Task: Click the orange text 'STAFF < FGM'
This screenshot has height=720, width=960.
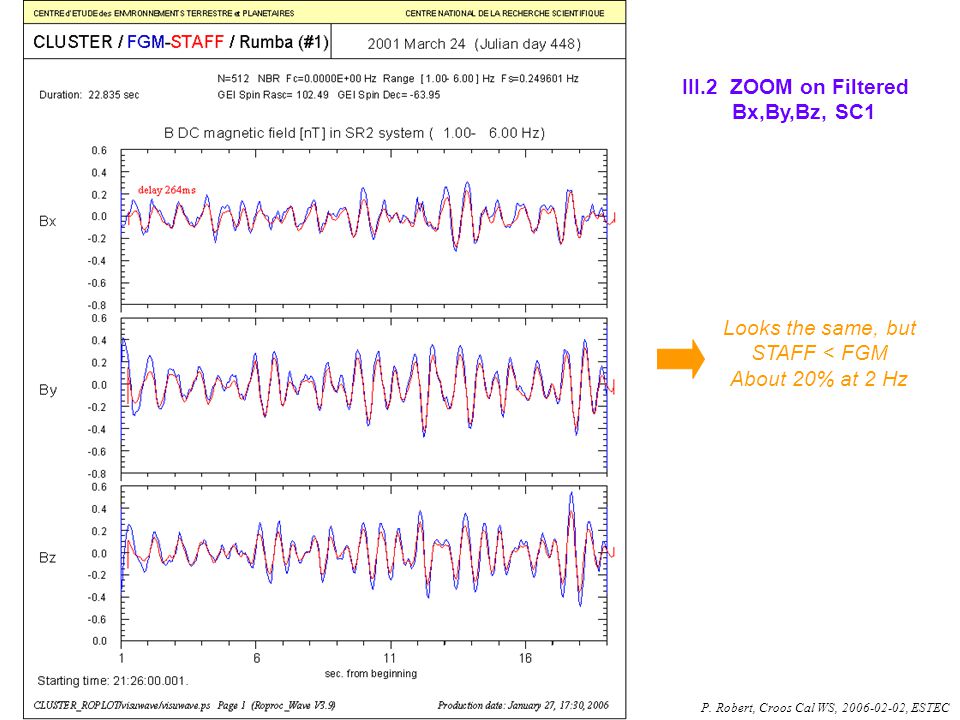Action: (819, 353)
